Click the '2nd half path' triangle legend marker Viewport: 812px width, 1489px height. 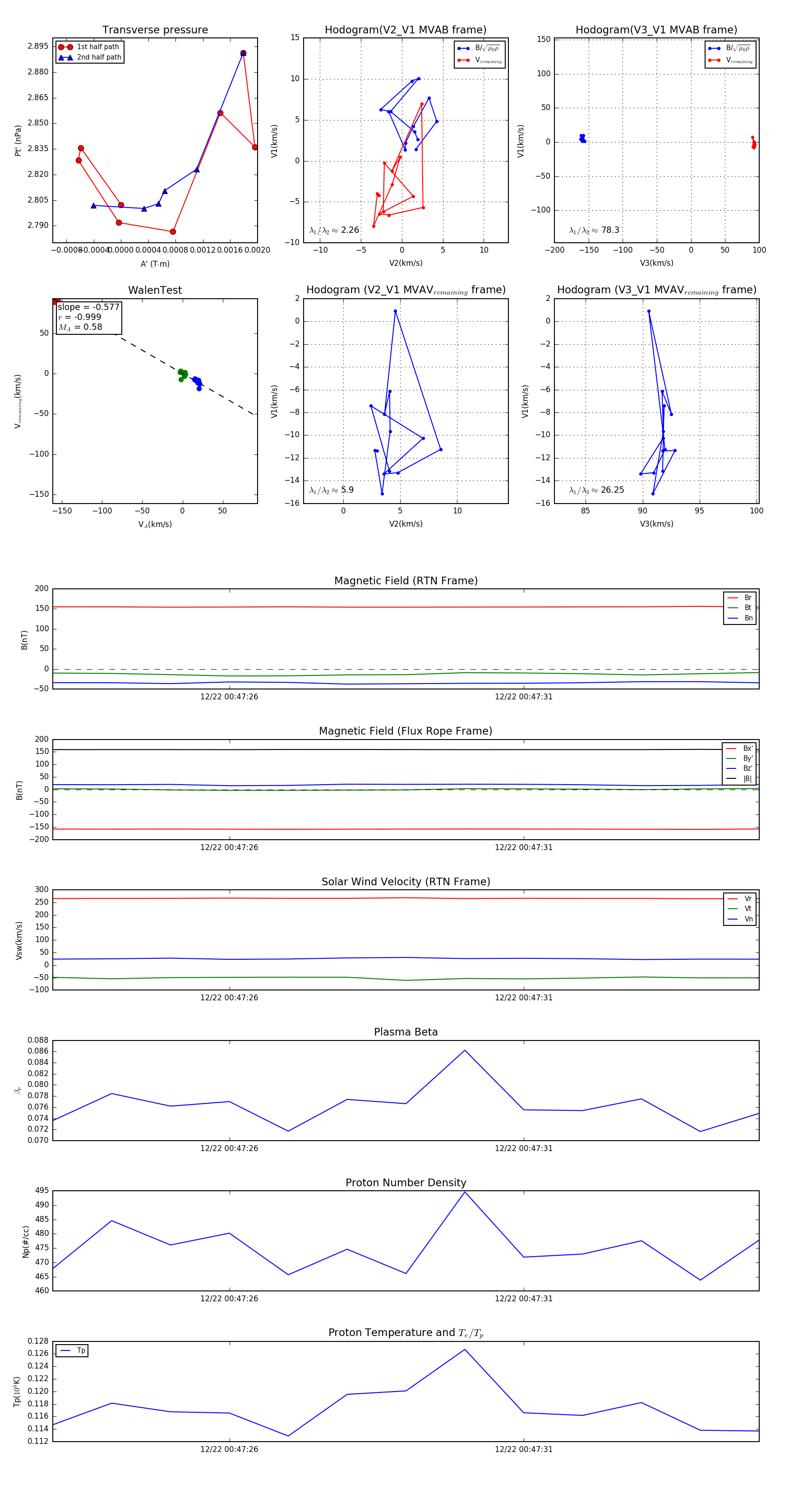(x=65, y=57)
